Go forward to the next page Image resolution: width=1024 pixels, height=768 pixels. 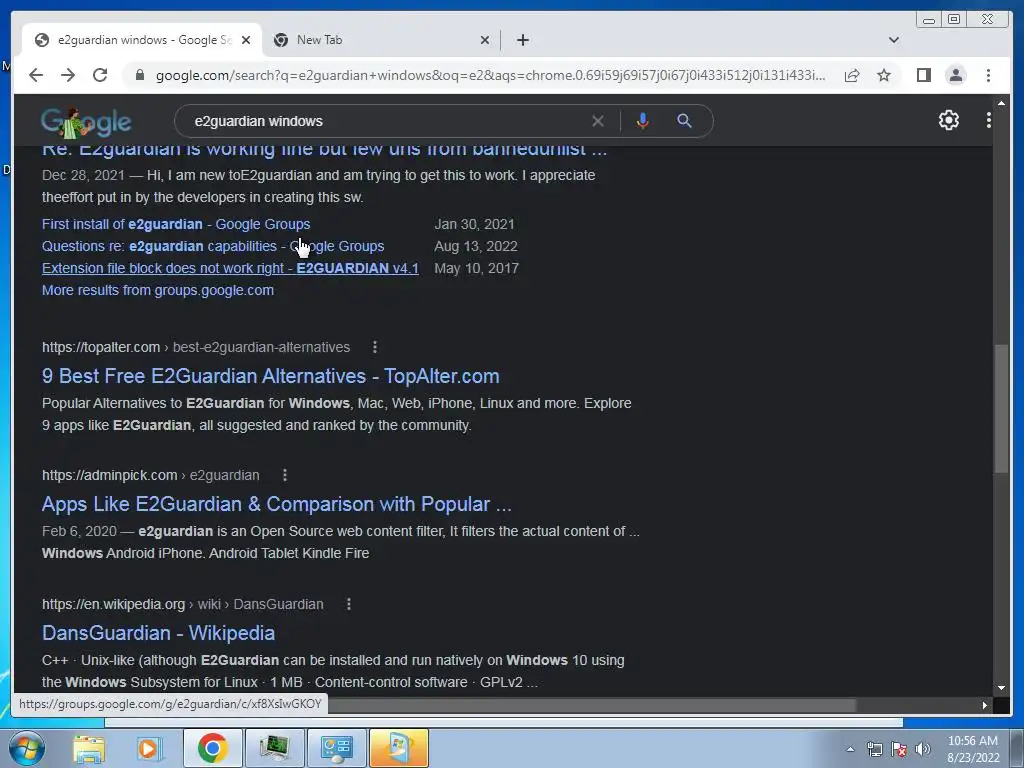pos(68,75)
